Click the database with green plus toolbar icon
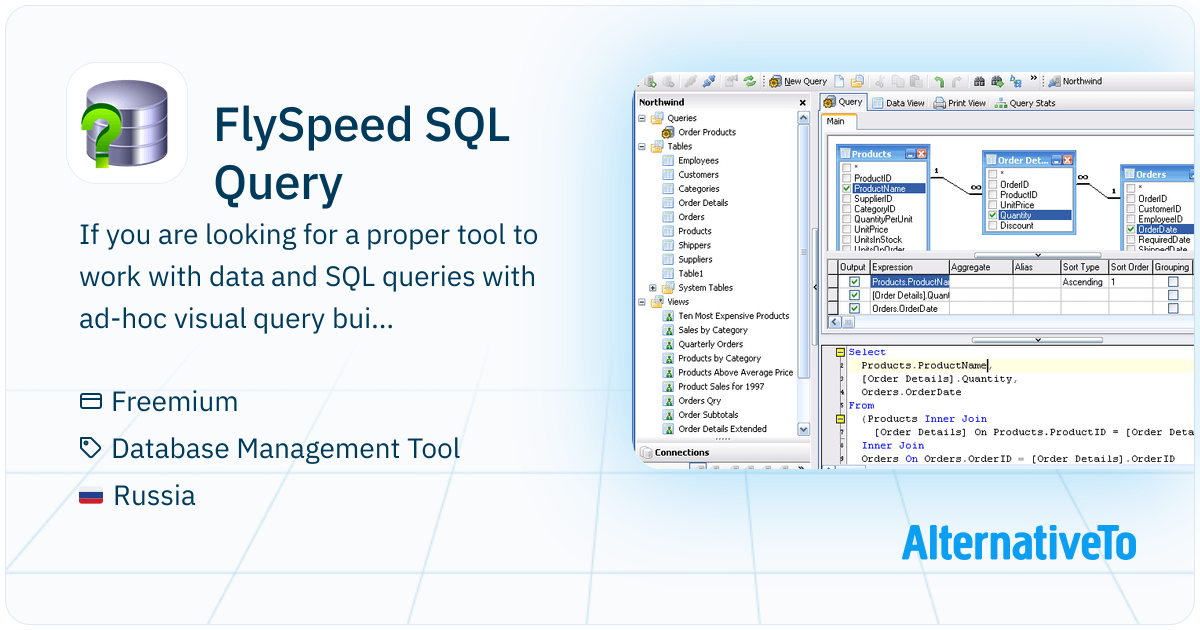The height and width of the screenshot is (630, 1200). coord(651,82)
